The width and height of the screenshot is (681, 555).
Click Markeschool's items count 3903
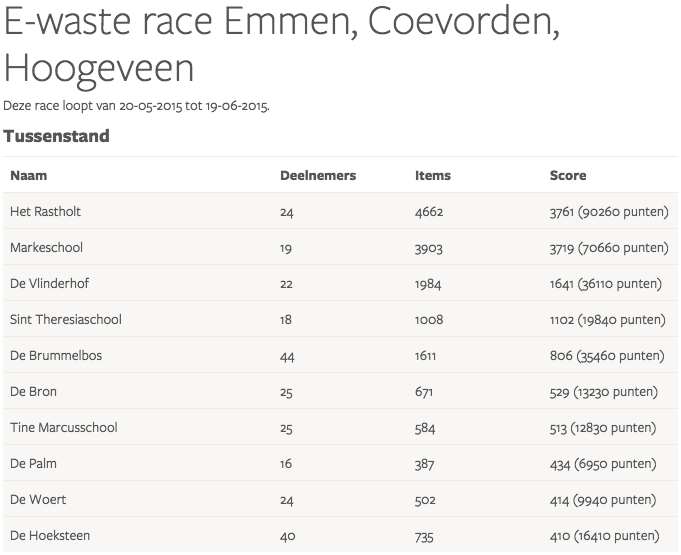coord(428,248)
